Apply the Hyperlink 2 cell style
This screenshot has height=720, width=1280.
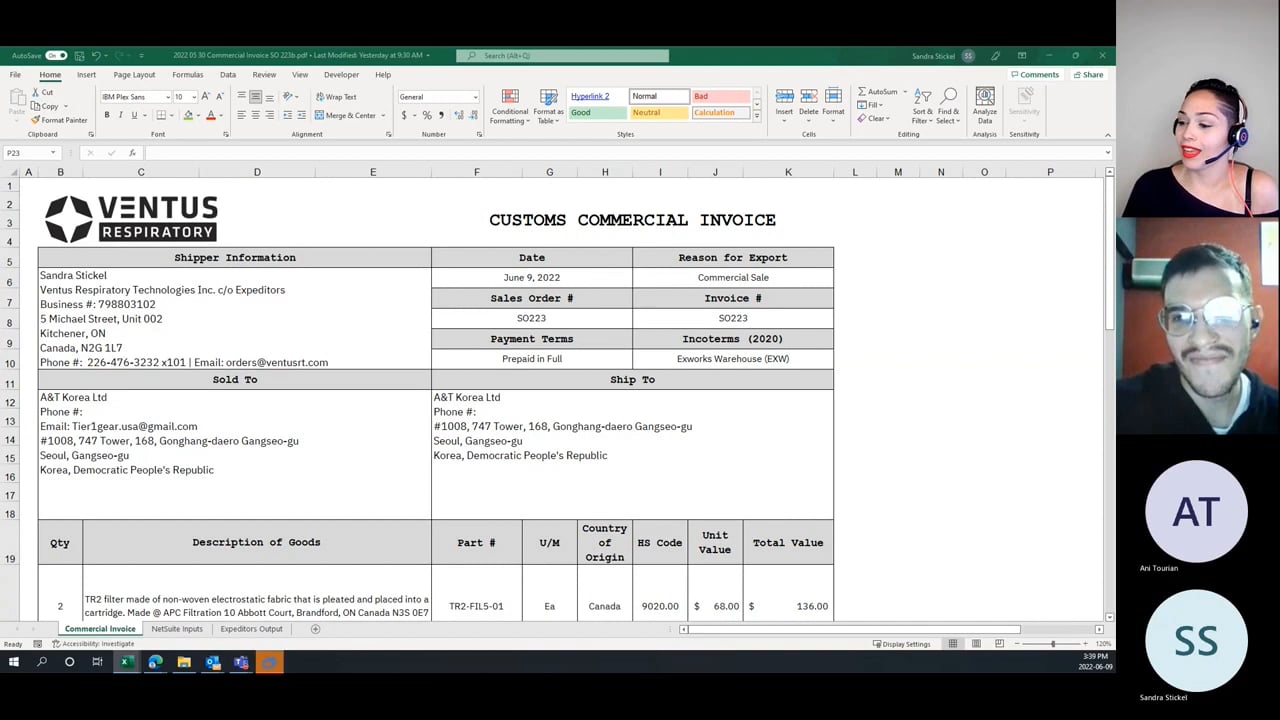(597, 97)
